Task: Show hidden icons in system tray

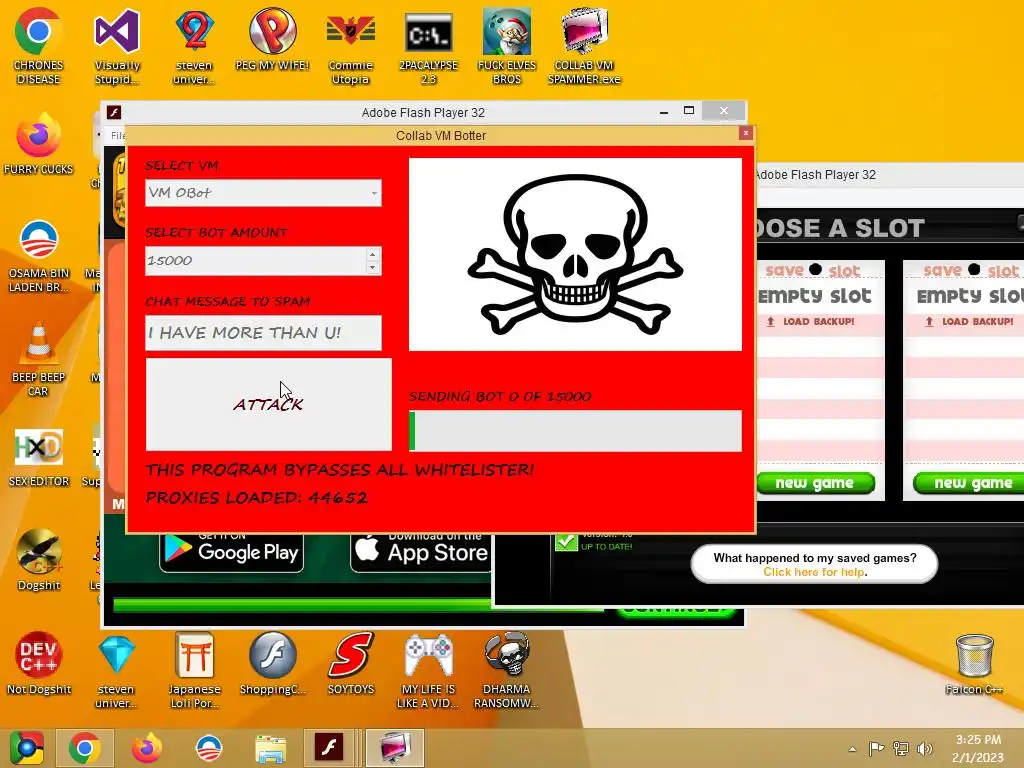Action: [x=852, y=748]
